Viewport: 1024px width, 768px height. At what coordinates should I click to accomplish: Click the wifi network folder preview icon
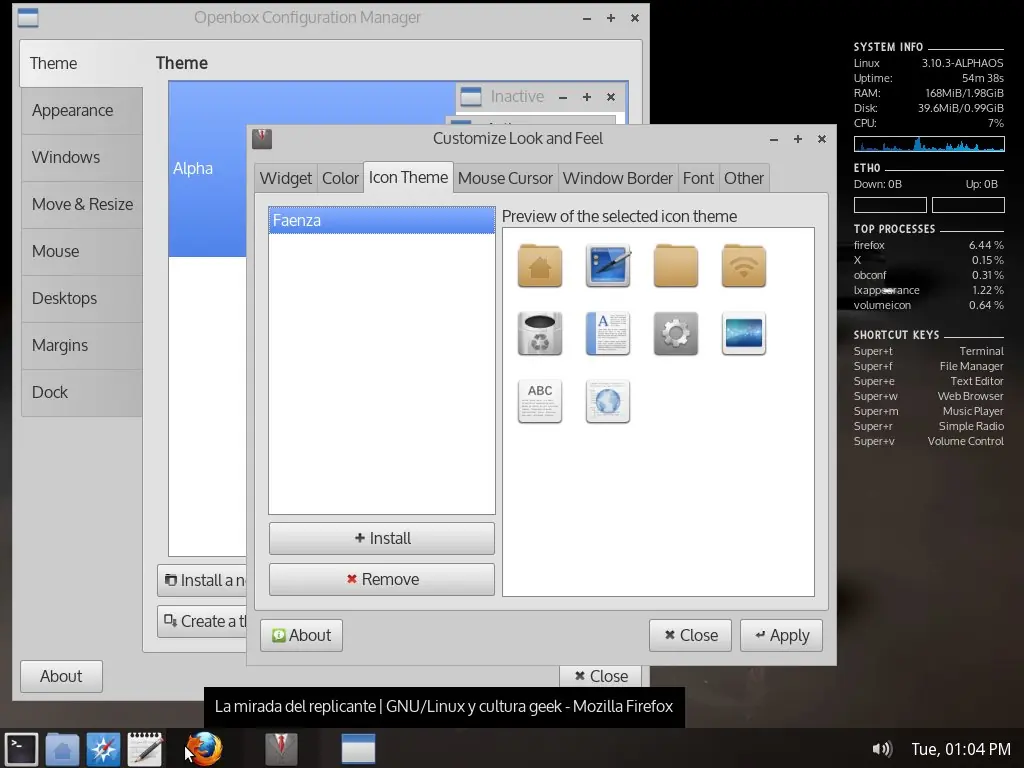743,266
